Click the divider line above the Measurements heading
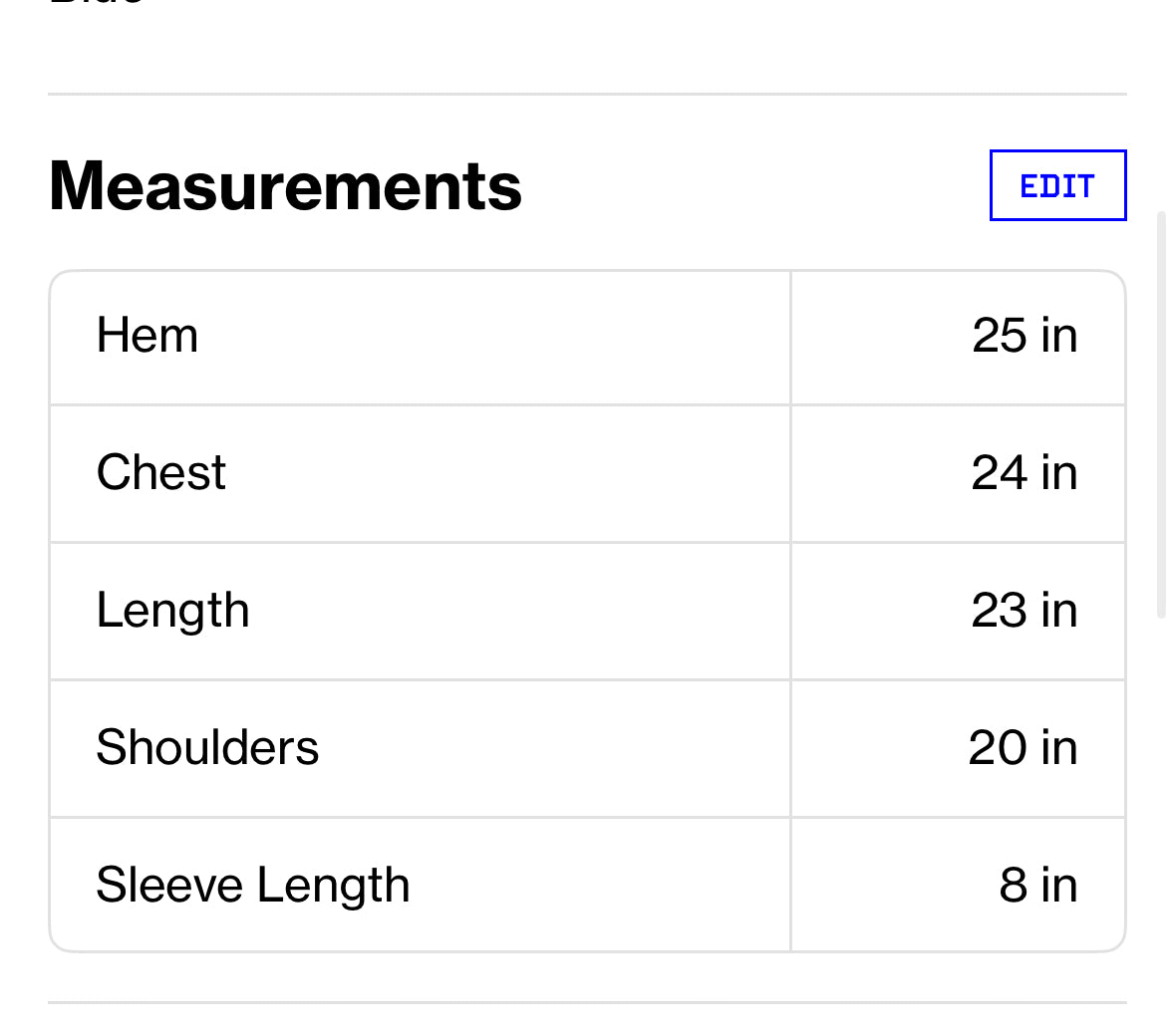Image resolution: width=1175 pixels, height=1036 pixels. (587, 95)
